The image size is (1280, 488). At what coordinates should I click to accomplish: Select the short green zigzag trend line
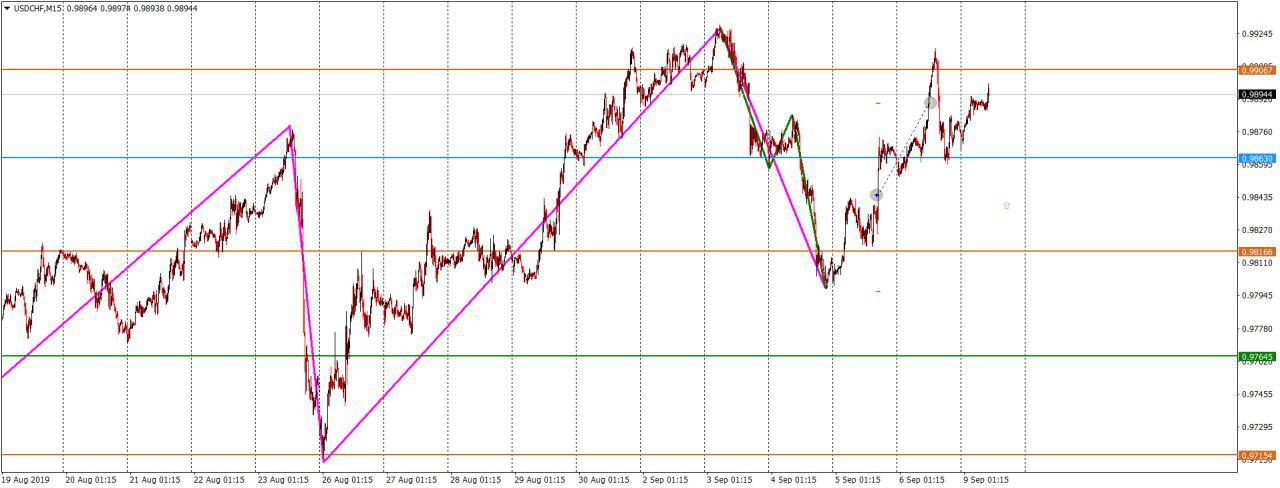(x=781, y=140)
